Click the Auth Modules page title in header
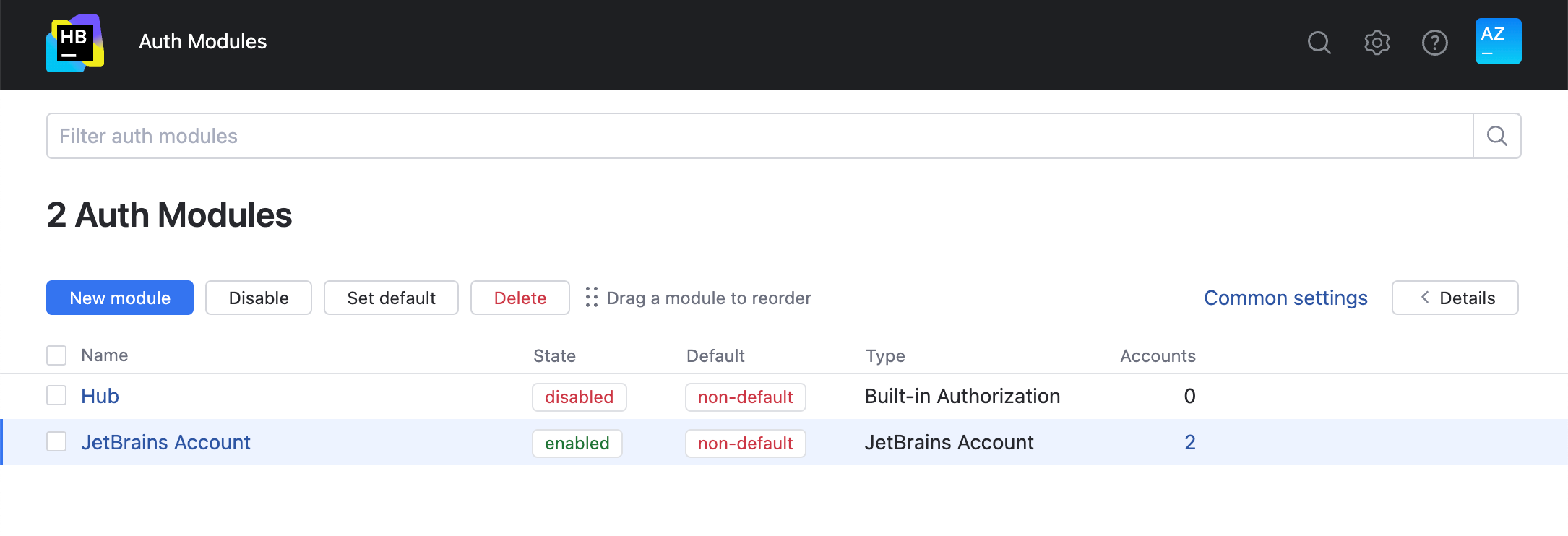The image size is (1568, 536). coord(202,41)
